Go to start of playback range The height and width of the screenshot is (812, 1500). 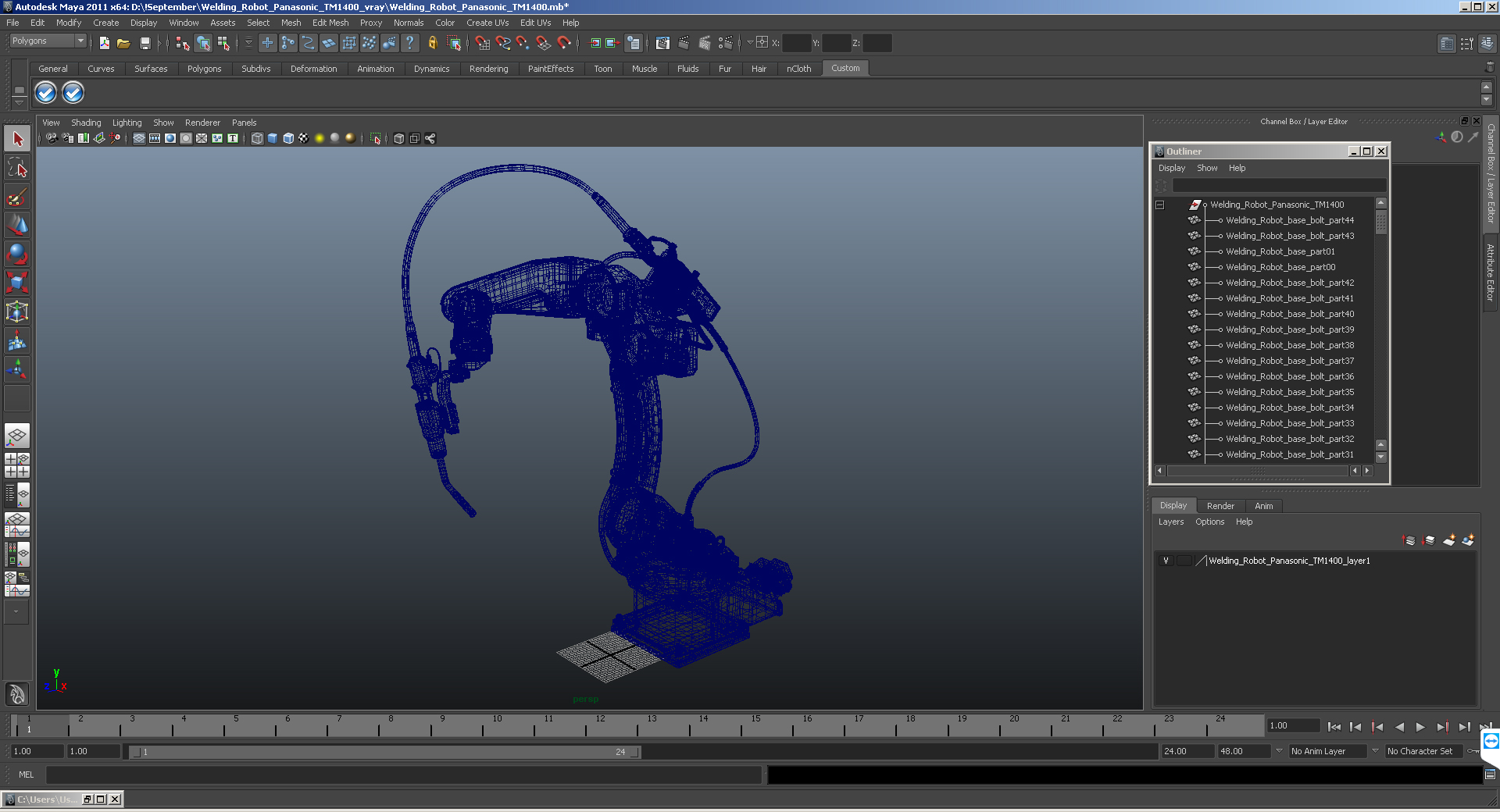[x=1334, y=727]
